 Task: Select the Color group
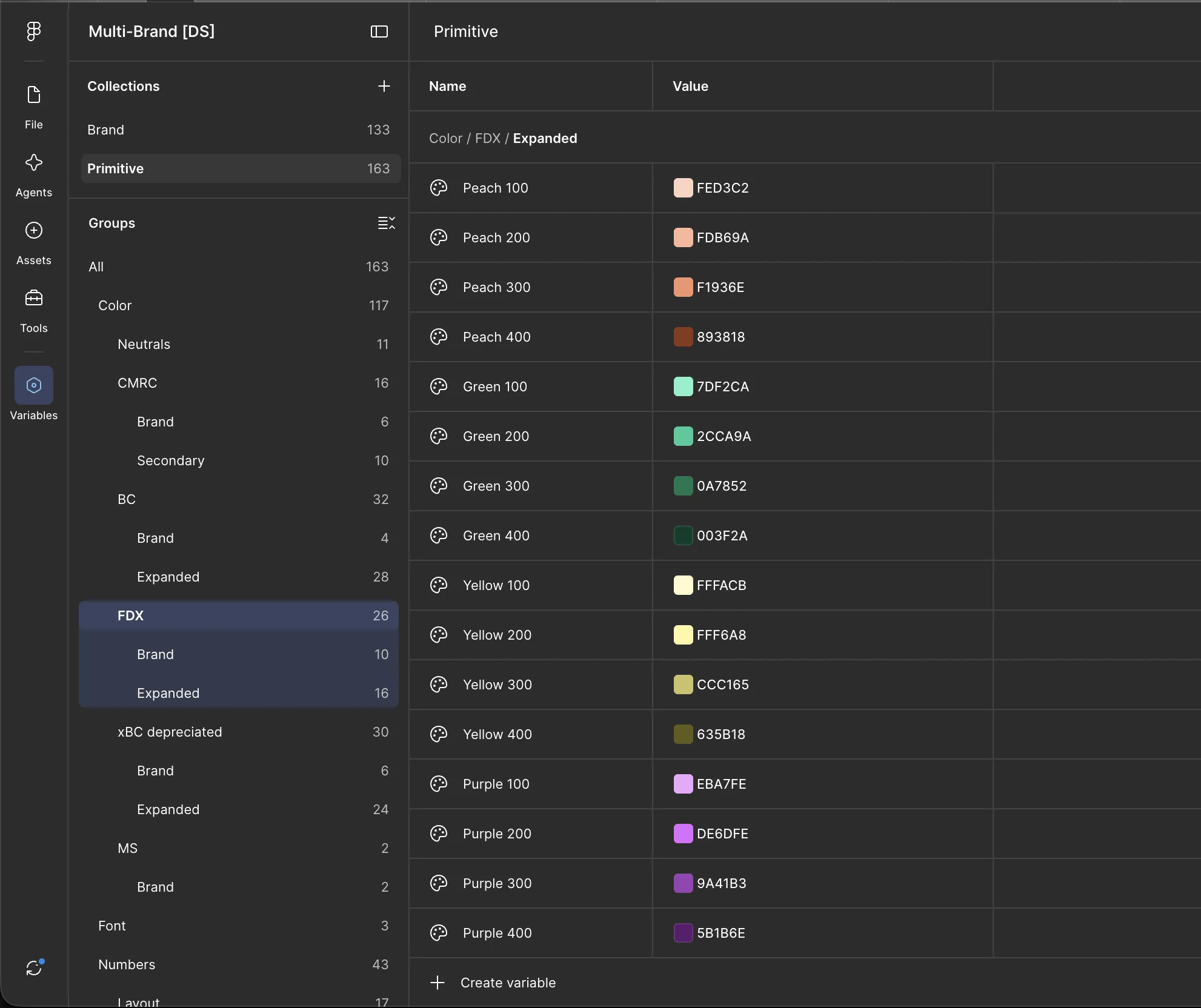point(239,305)
